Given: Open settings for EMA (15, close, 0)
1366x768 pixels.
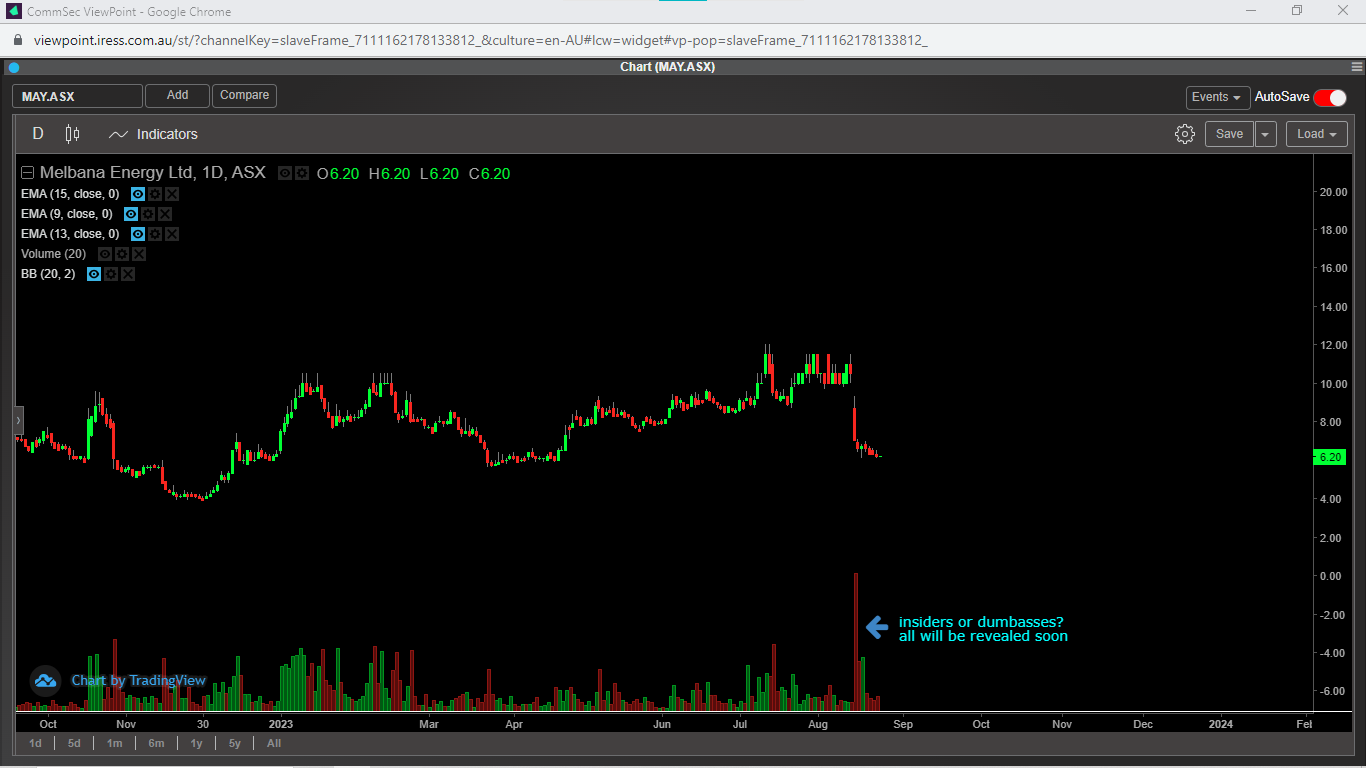Looking at the screenshot, I should click(155, 194).
